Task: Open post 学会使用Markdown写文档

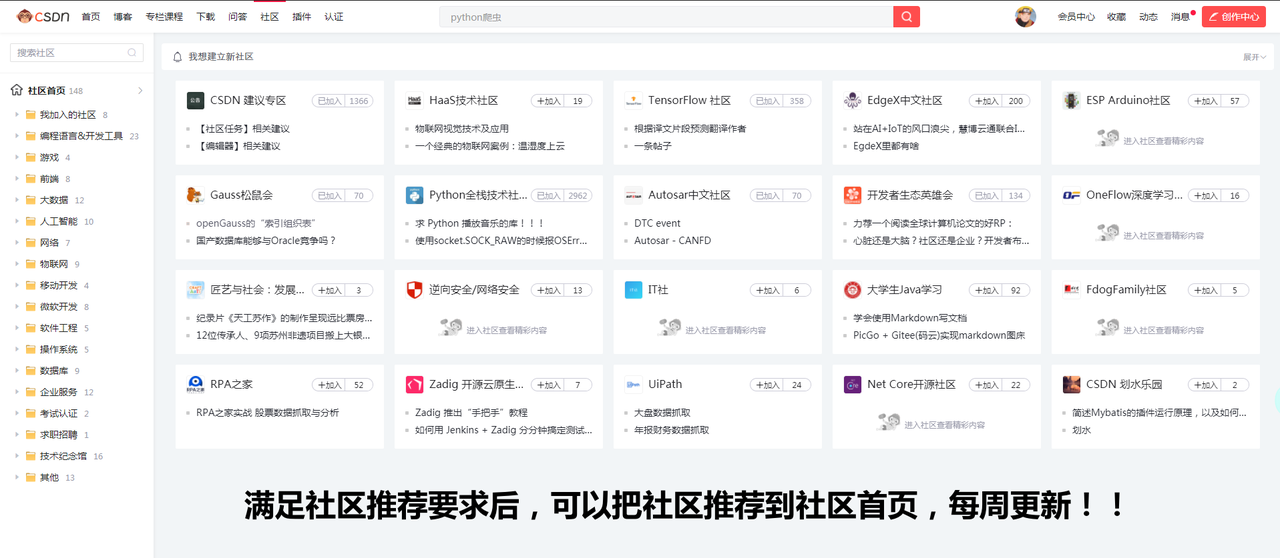Action: (x=910, y=318)
